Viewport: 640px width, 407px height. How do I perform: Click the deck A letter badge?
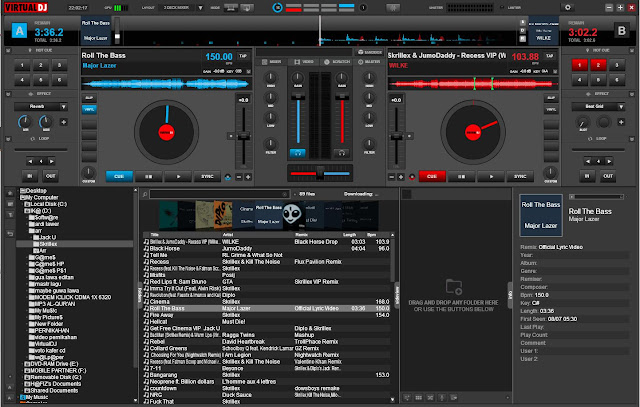pos(19,31)
